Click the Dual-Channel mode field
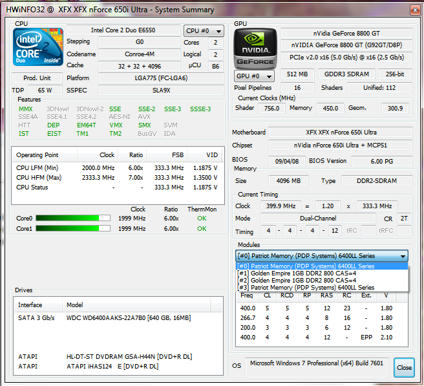This screenshot has height=386, width=424. [x=318, y=218]
